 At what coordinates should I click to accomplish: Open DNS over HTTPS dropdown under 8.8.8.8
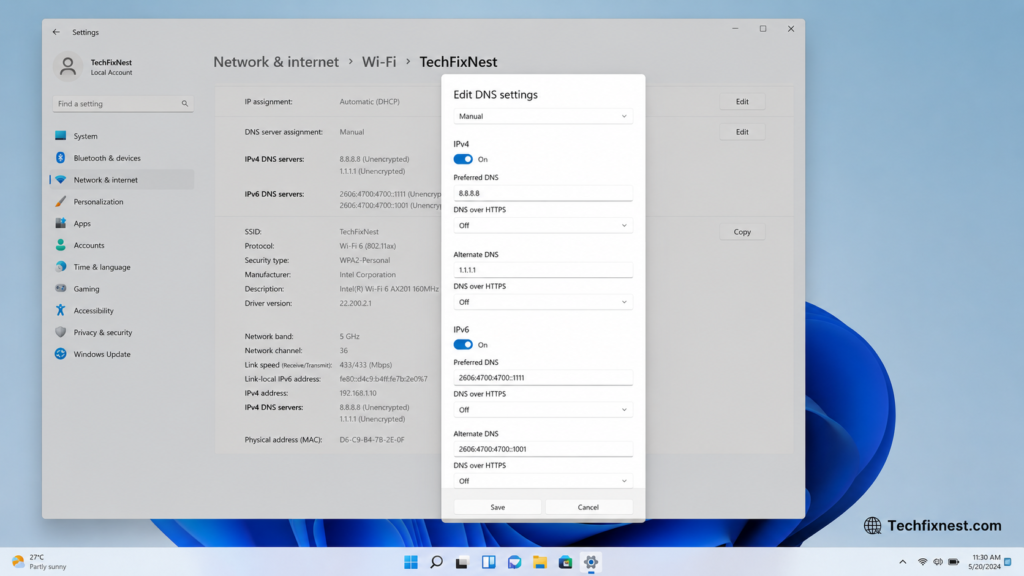(543, 225)
